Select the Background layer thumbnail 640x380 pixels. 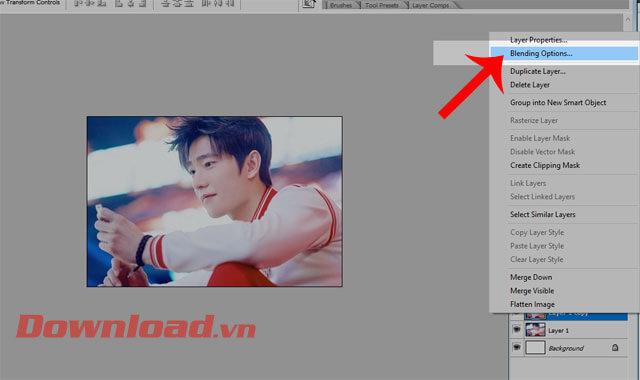pos(535,348)
